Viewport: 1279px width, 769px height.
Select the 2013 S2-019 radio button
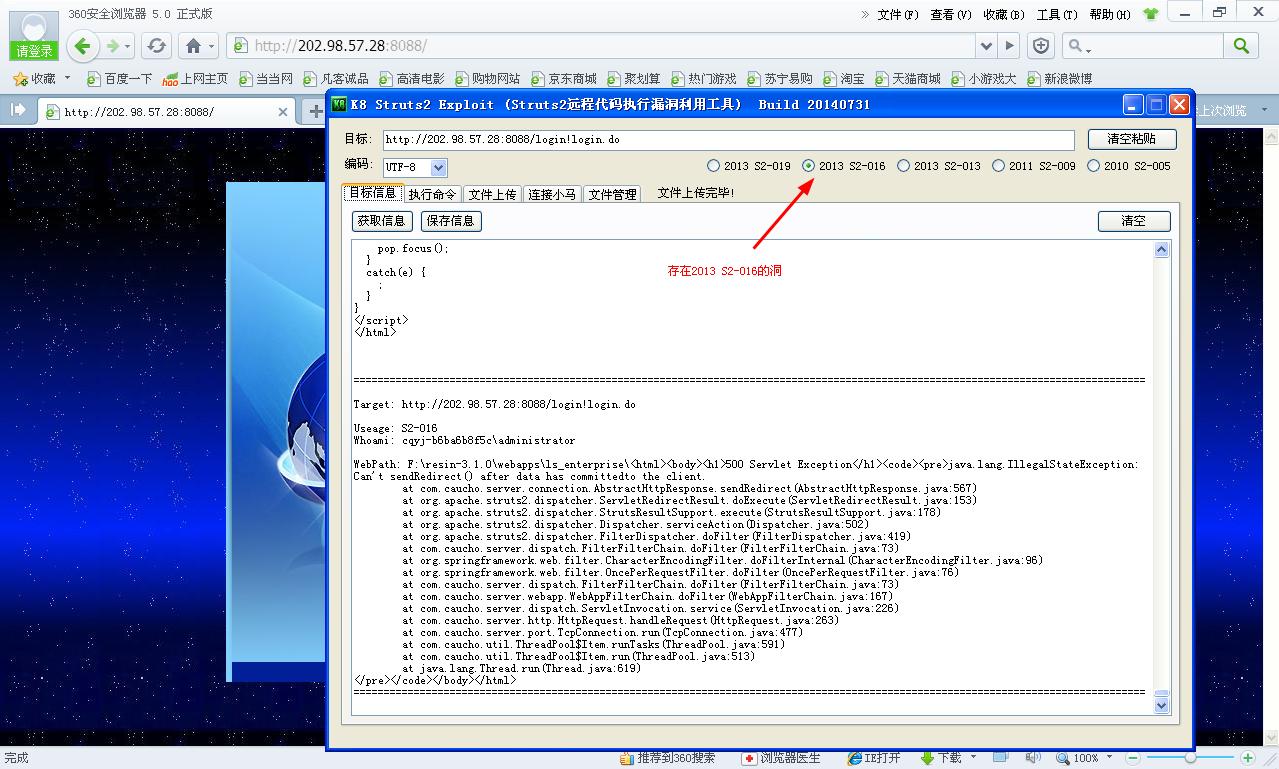tap(713, 166)
